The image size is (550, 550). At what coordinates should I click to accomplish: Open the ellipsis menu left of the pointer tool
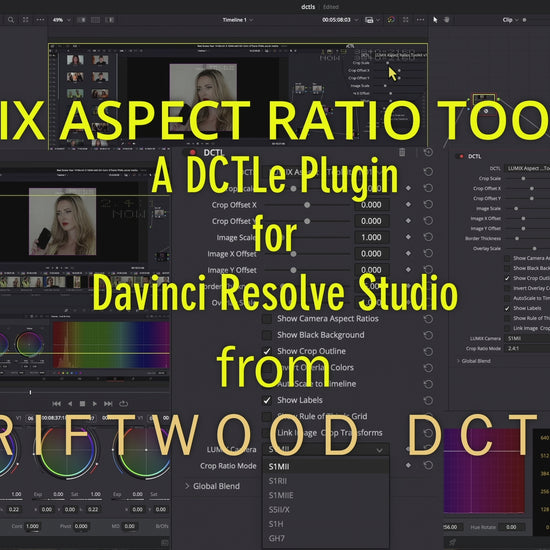pos(420,20)
